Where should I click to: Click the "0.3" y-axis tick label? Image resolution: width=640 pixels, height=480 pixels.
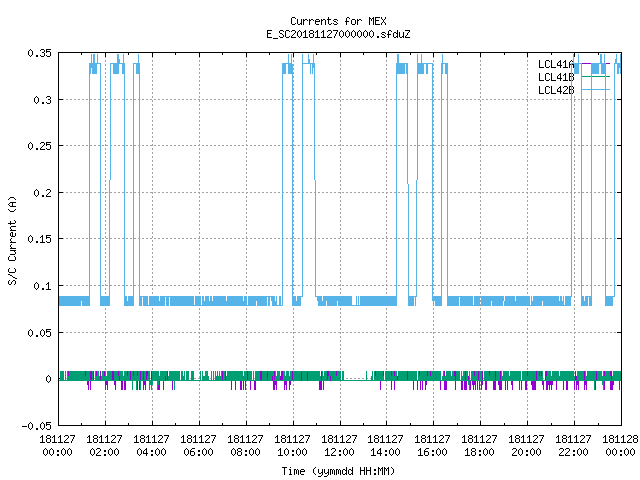43,100
